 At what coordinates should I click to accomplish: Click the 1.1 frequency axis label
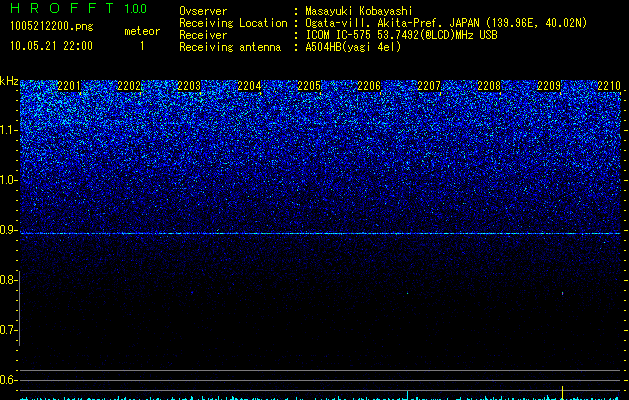coord(8,130)
